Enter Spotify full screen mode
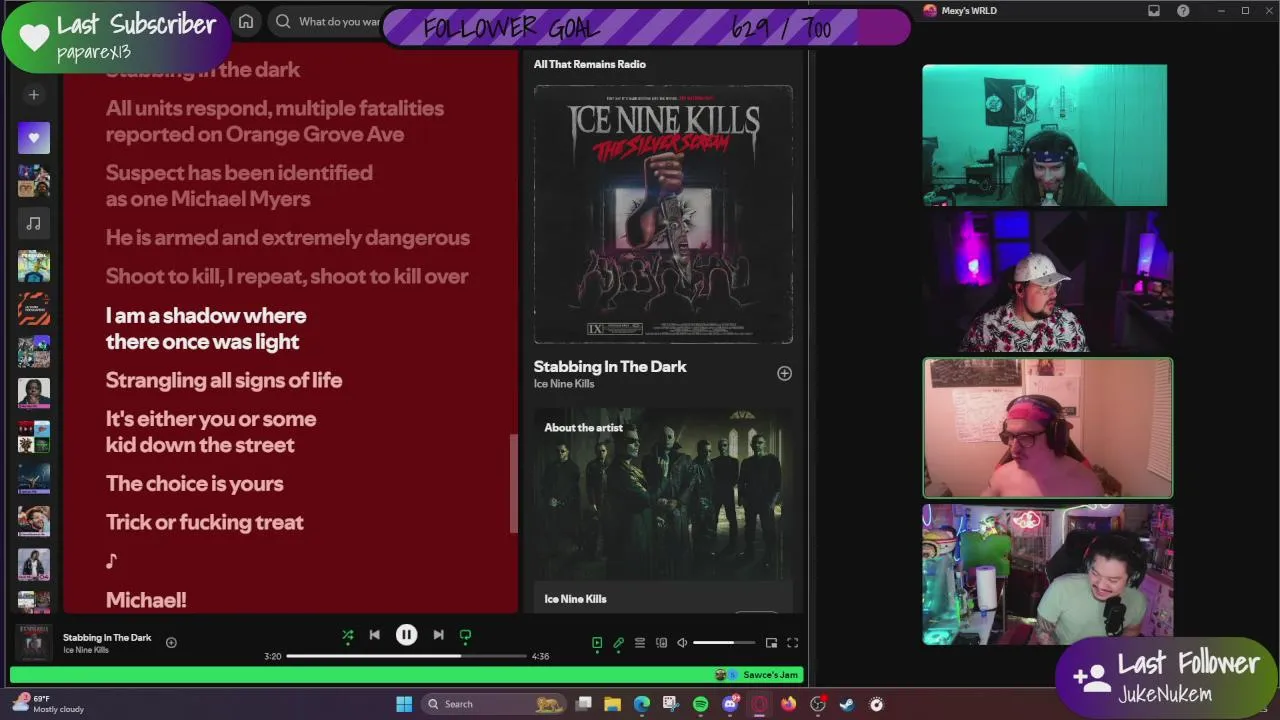The width and height of the screenshot is (1280, 720). tap(792, 643)
